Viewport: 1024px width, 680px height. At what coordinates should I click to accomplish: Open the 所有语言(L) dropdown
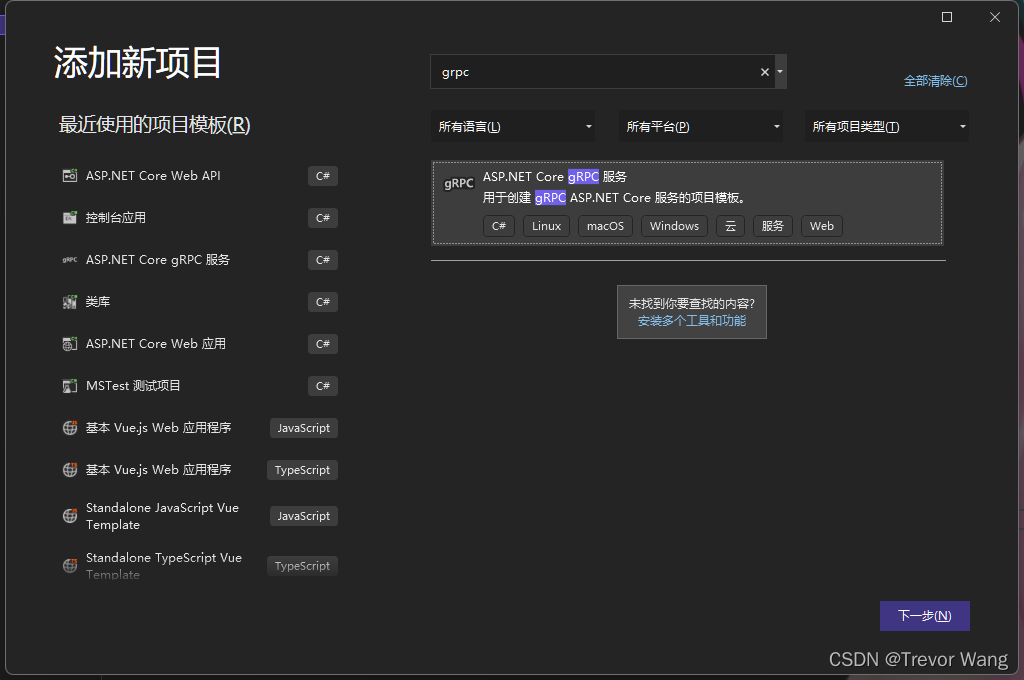(x=513, y=126)
